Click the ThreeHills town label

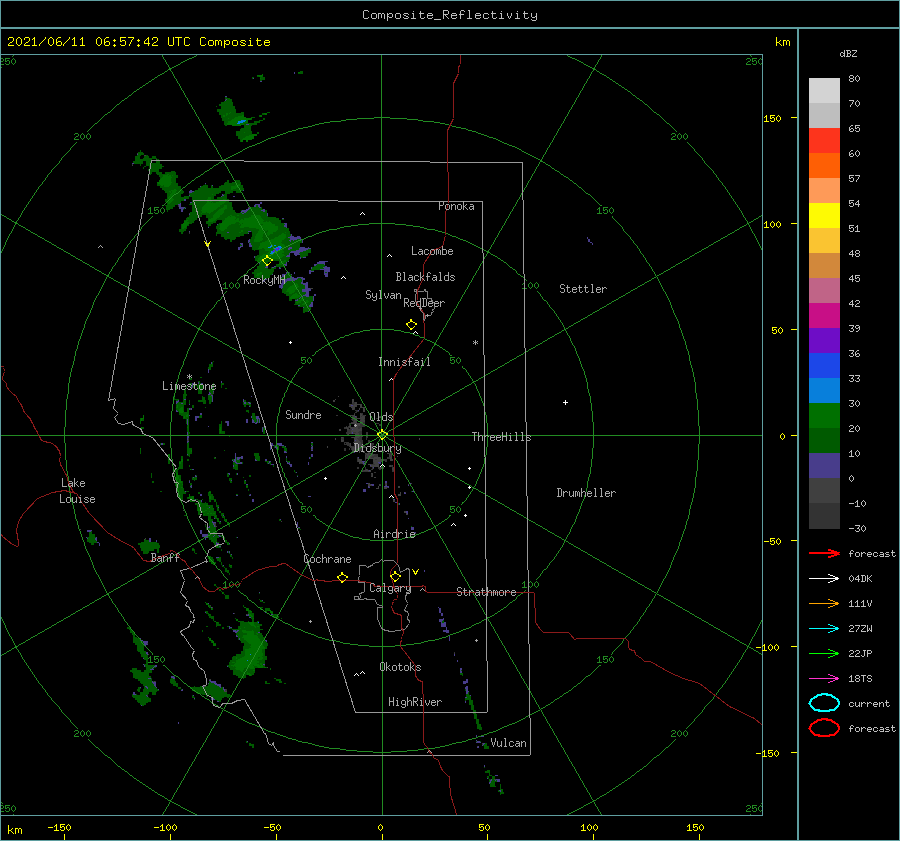(x=501, y=437)
